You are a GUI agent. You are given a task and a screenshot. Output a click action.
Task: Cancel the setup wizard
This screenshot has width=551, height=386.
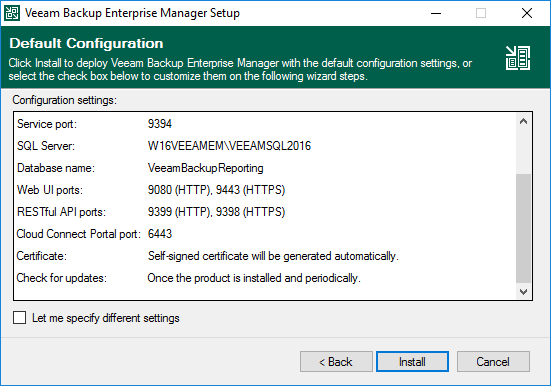click(x=493, y=361)
